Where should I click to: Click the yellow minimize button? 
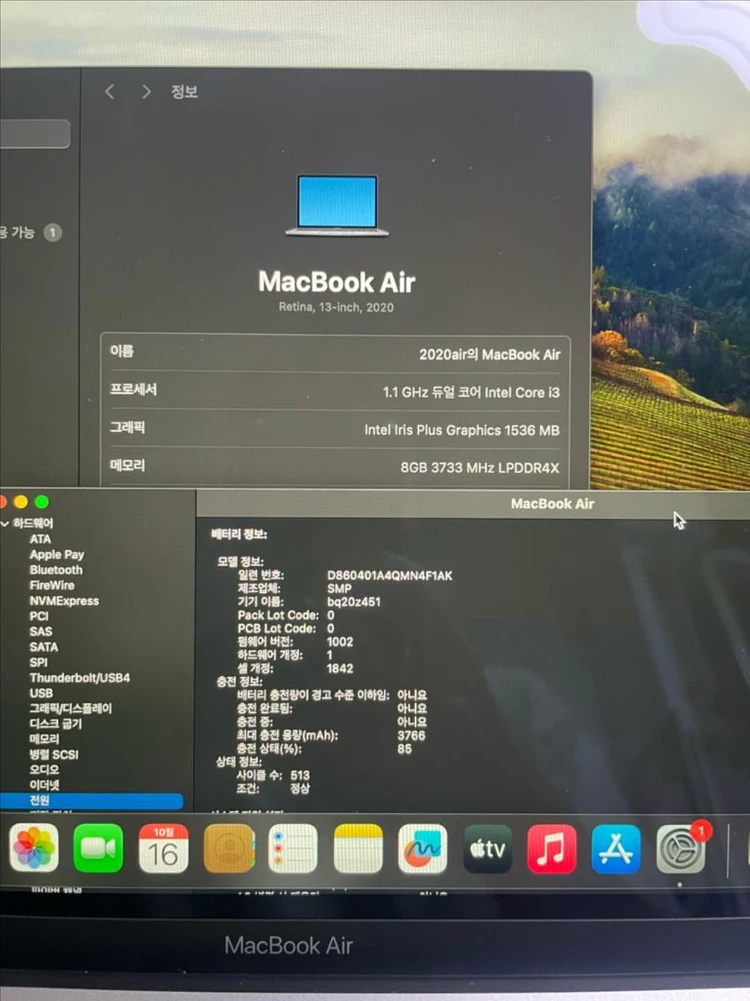tap(21, 502)
